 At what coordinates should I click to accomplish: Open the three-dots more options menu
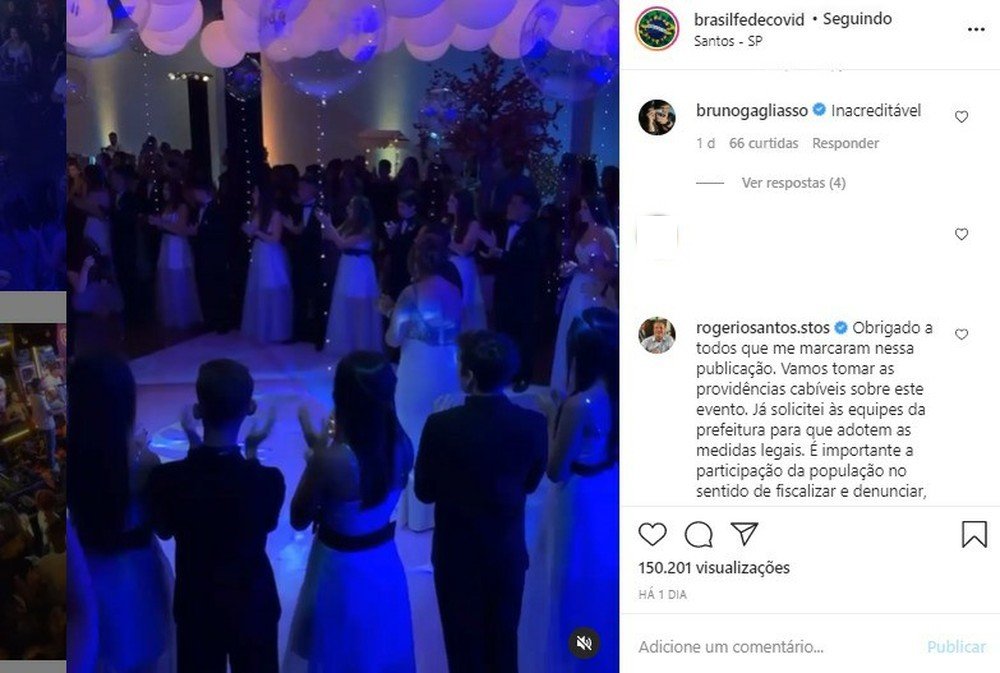click(976, 29)
